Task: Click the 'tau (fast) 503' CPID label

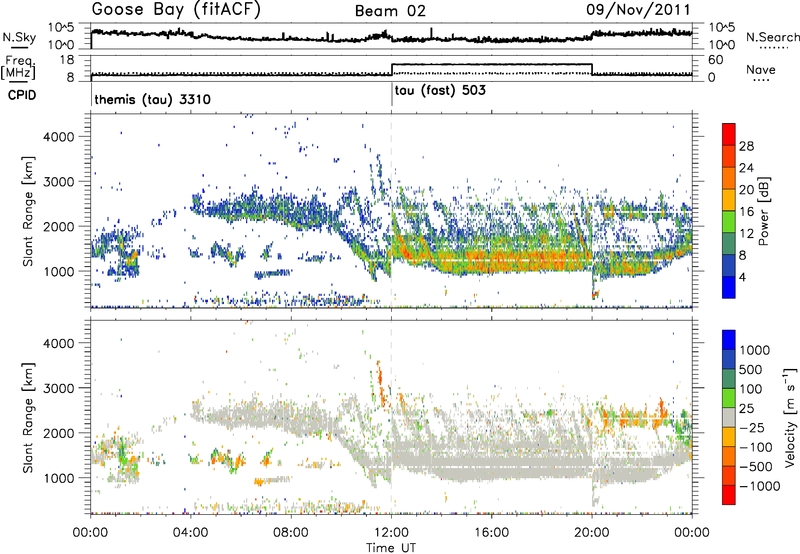Action: pyautogui.click(x=440, y=91)
